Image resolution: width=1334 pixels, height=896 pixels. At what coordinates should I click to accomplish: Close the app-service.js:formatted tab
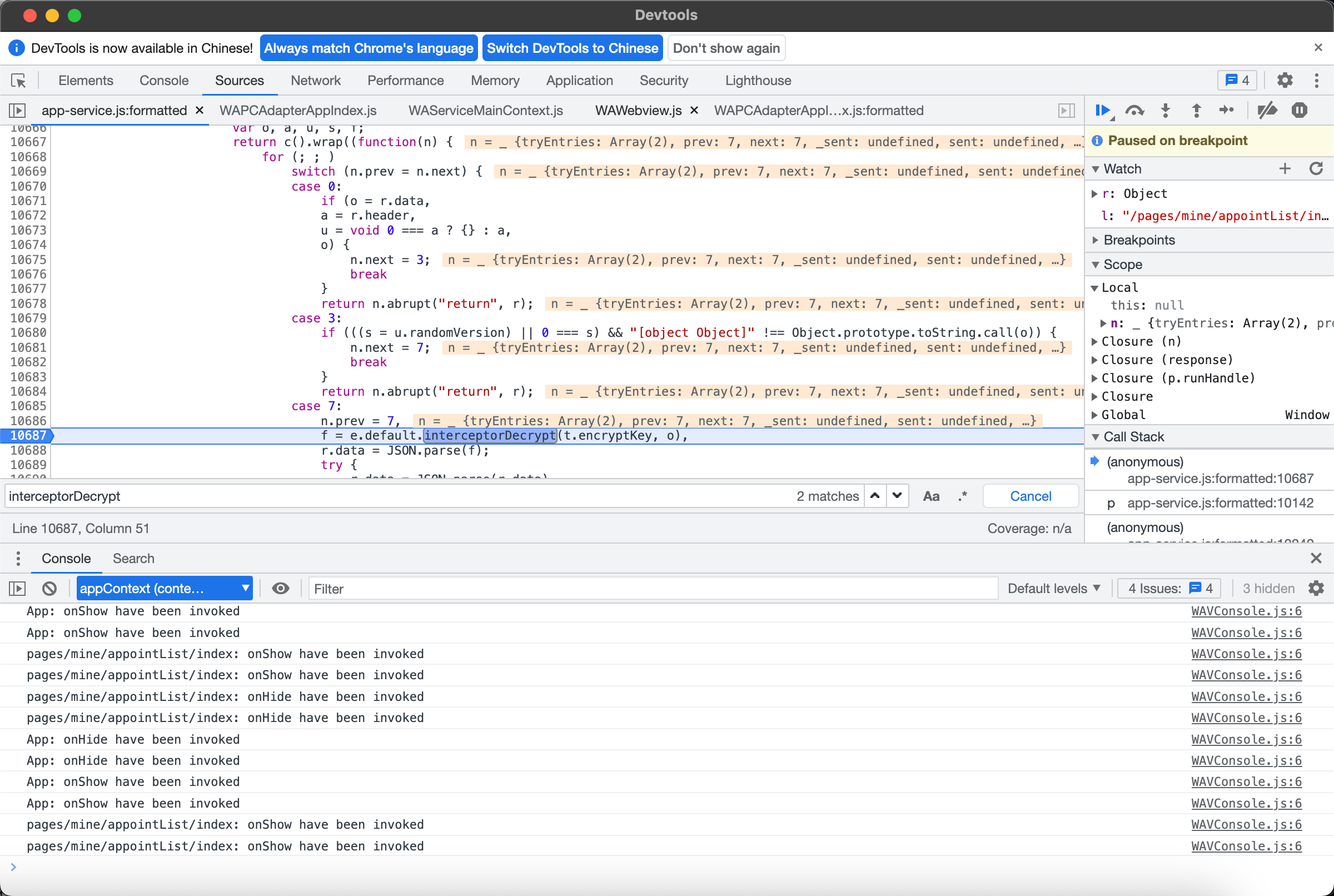point(200,110)
